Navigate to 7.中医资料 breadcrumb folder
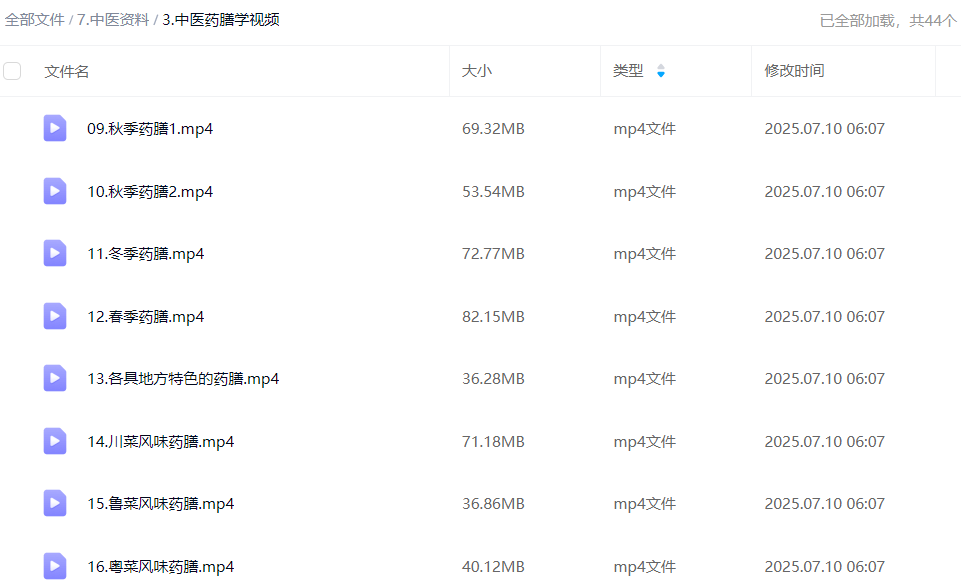 (113, 20)
